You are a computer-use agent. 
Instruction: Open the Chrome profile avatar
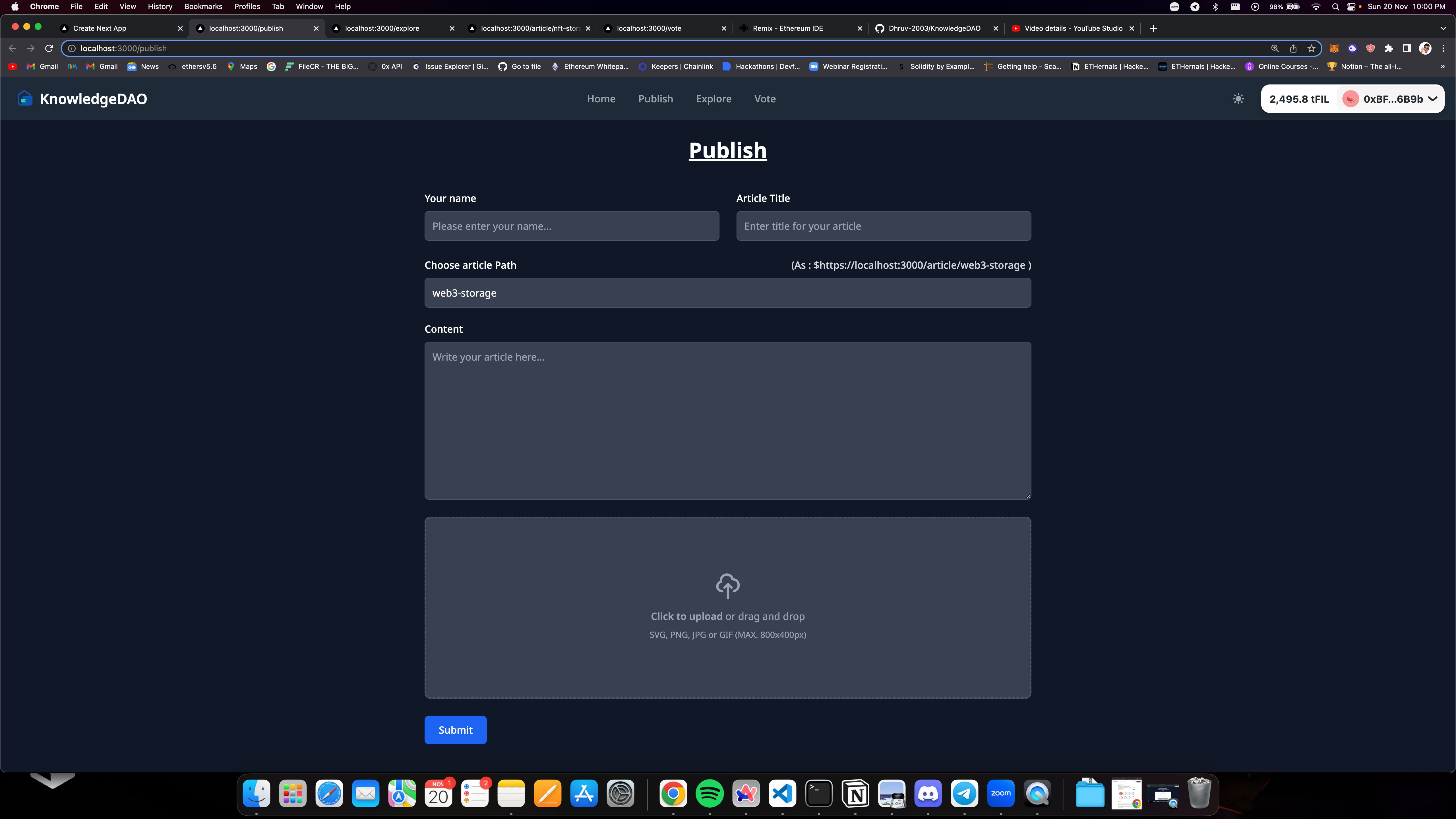tap(1426, 48)
